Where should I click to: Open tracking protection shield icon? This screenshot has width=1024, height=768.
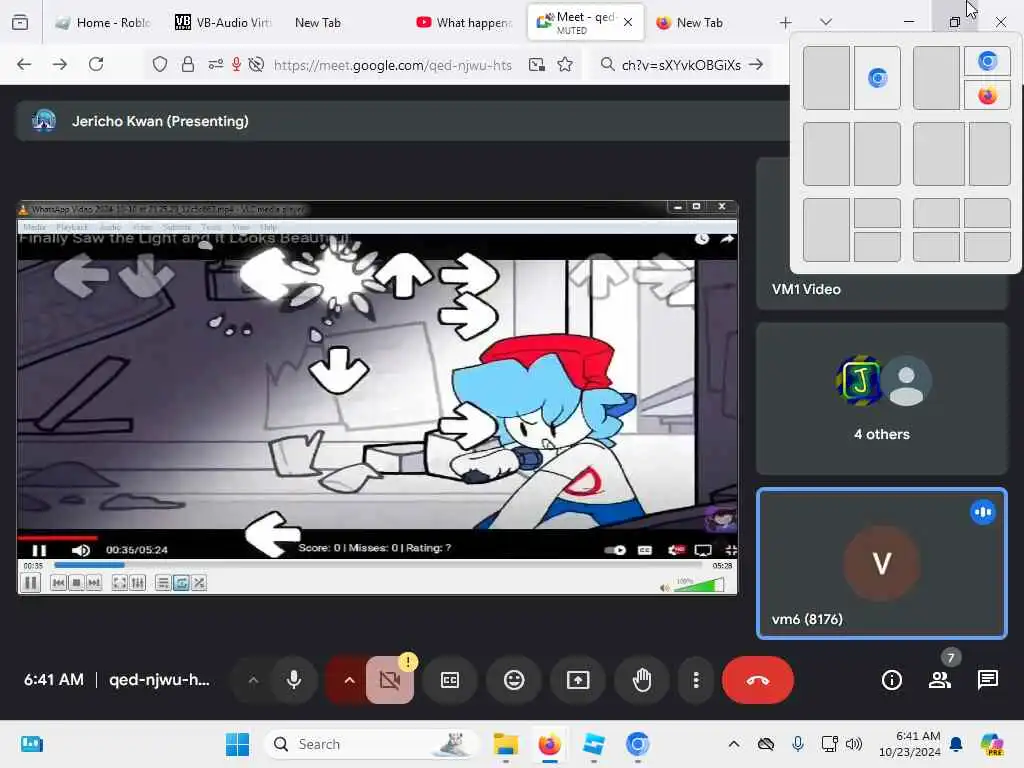point(160,64)
